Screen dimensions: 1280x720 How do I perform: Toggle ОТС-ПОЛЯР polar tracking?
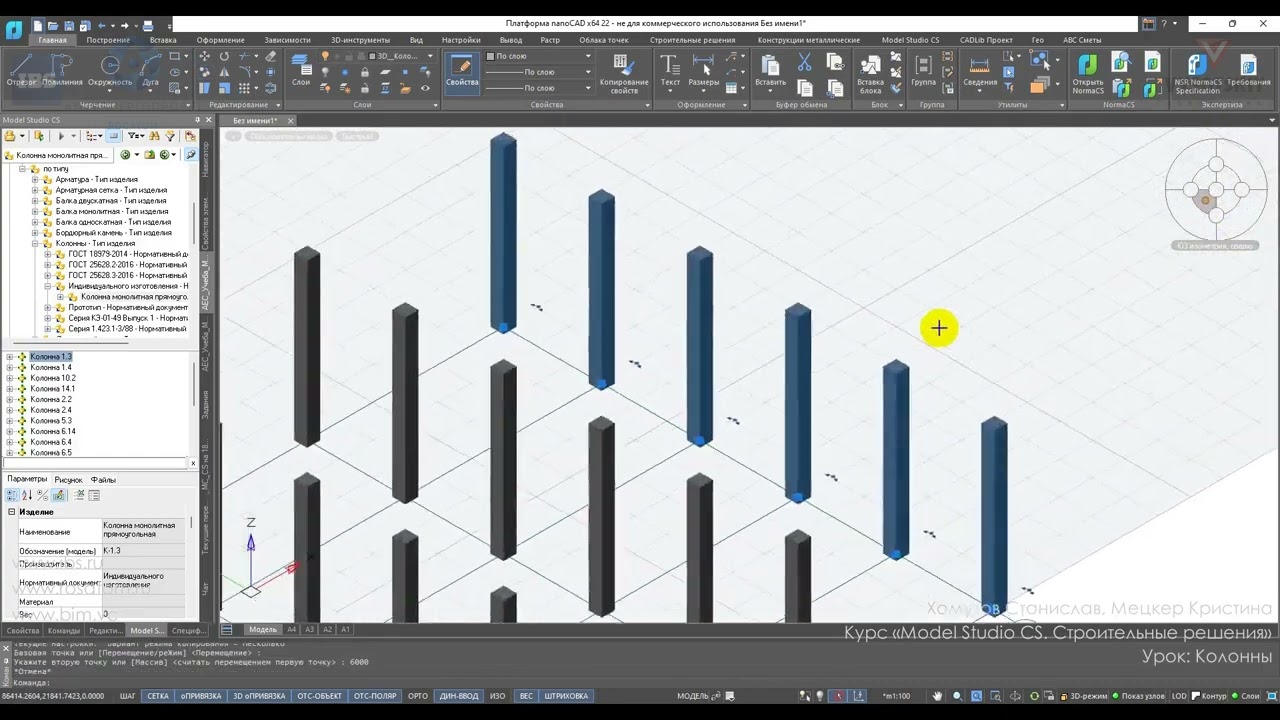coord(375,696)
